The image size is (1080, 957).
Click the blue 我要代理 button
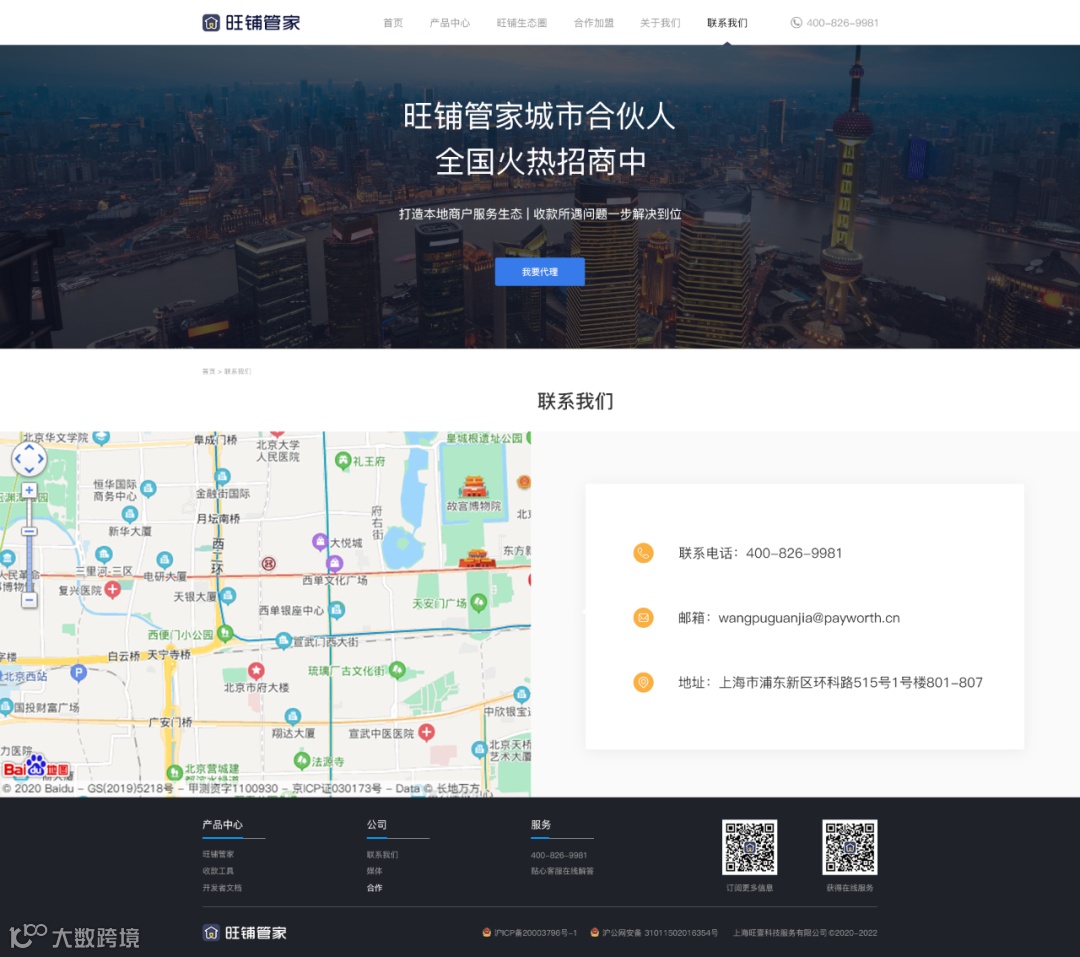point(539,271)
